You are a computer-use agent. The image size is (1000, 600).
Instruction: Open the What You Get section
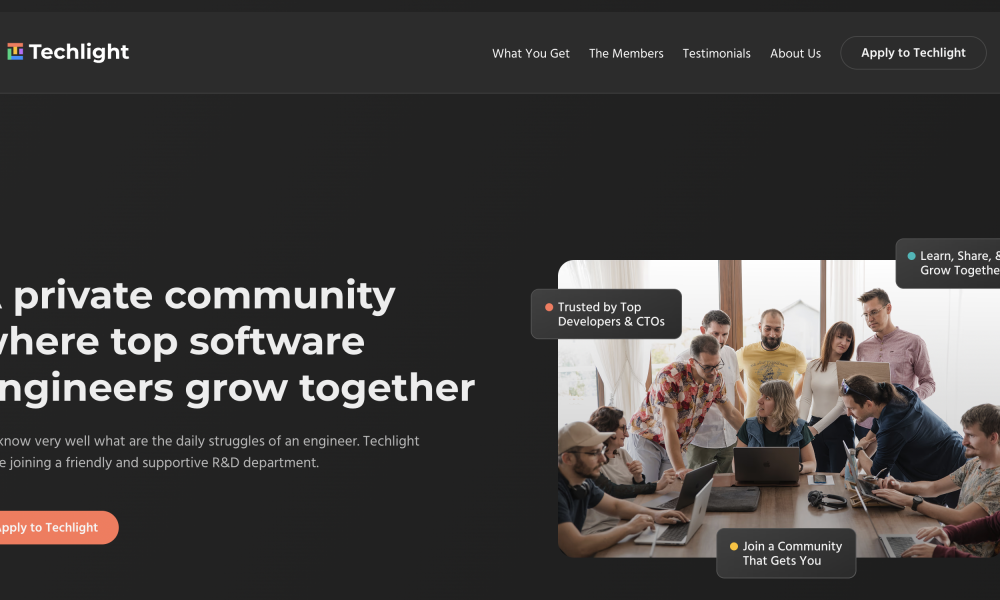tap(531, 54)
